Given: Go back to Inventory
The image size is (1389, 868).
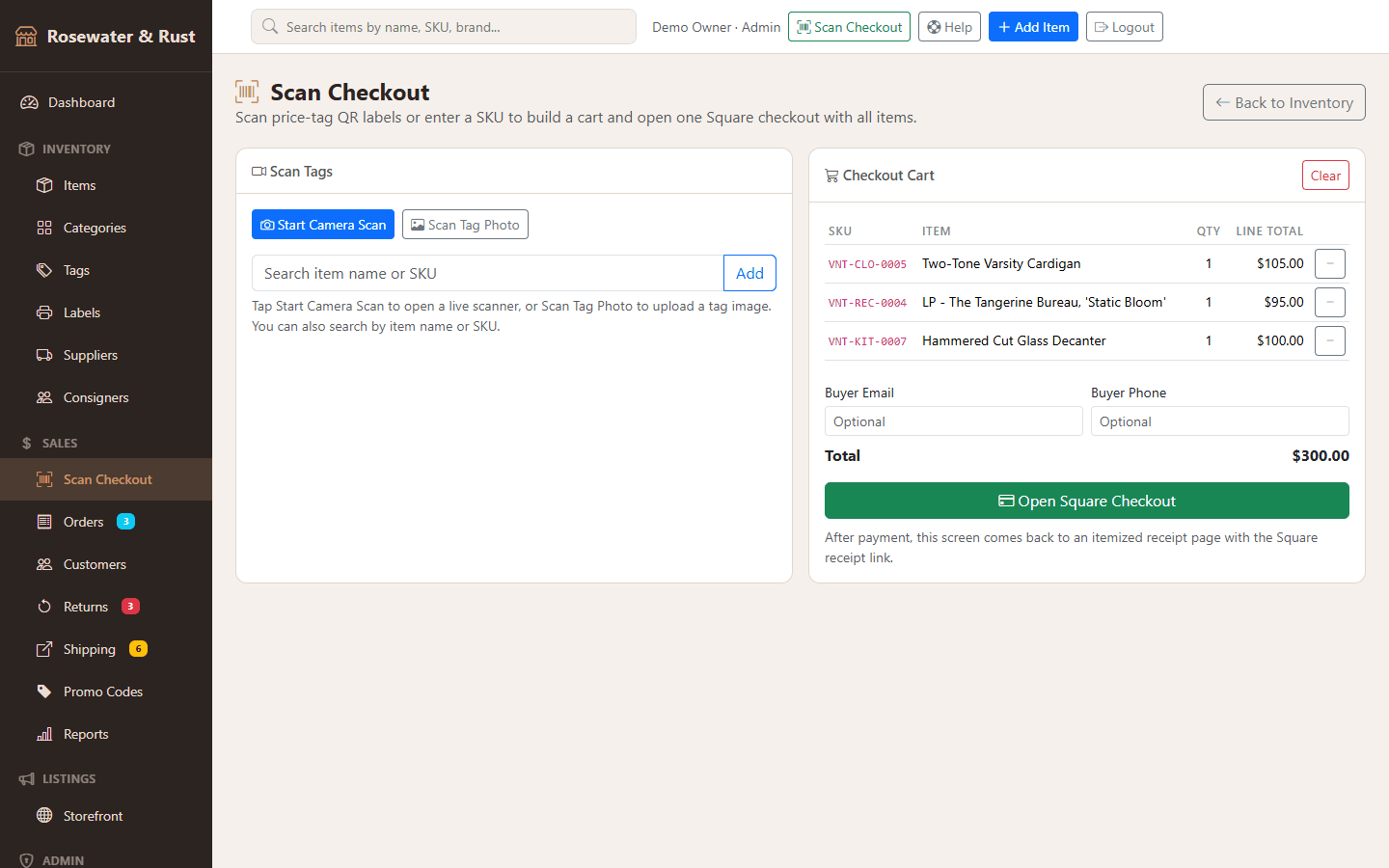Looking at the screenshot, I should [1284, 102].
